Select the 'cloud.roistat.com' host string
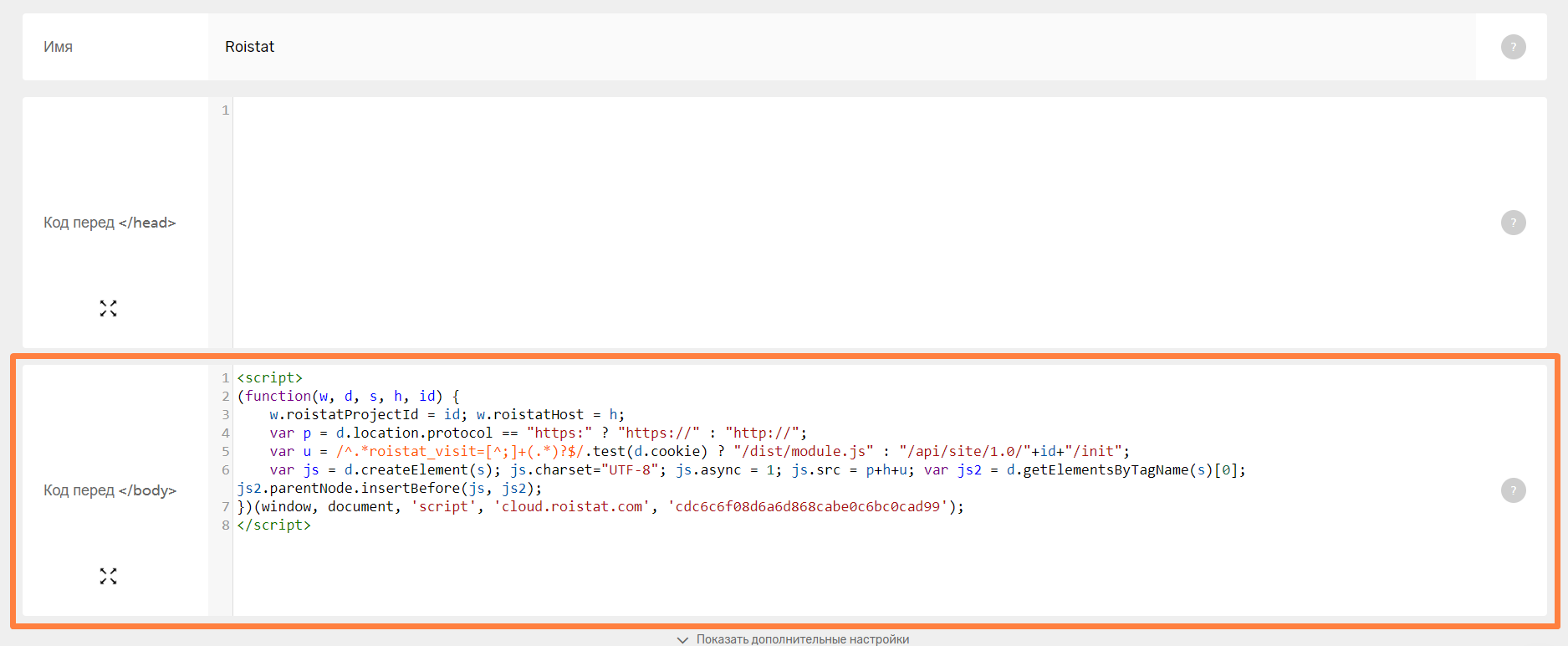Screen dimensions: 1568x646 point(572,507)
